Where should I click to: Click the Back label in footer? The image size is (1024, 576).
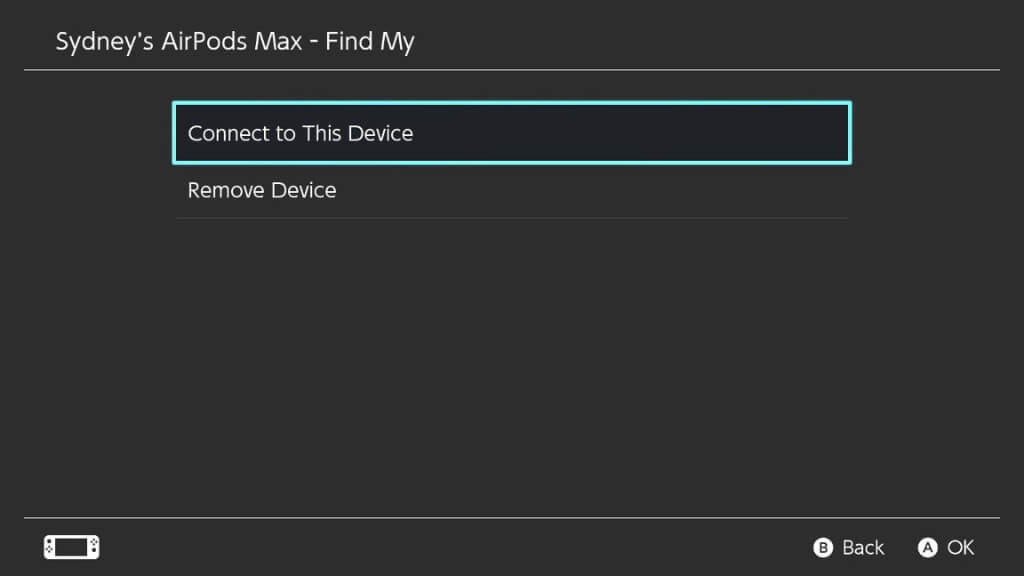click(862, 547)
